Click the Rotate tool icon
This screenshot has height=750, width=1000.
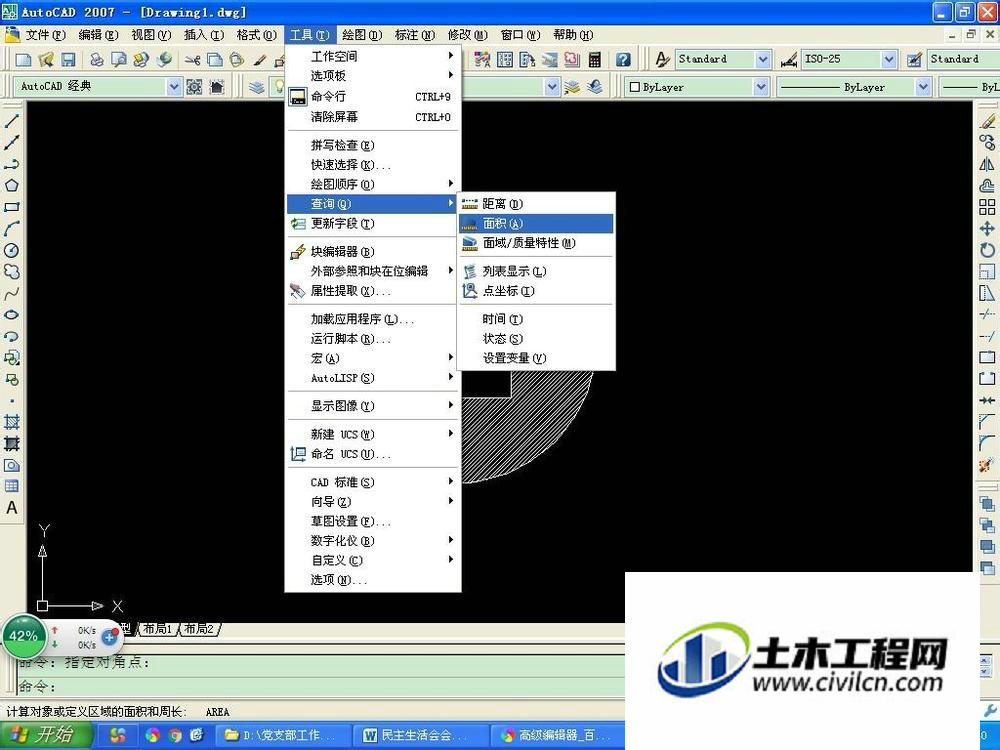point(987,250)
